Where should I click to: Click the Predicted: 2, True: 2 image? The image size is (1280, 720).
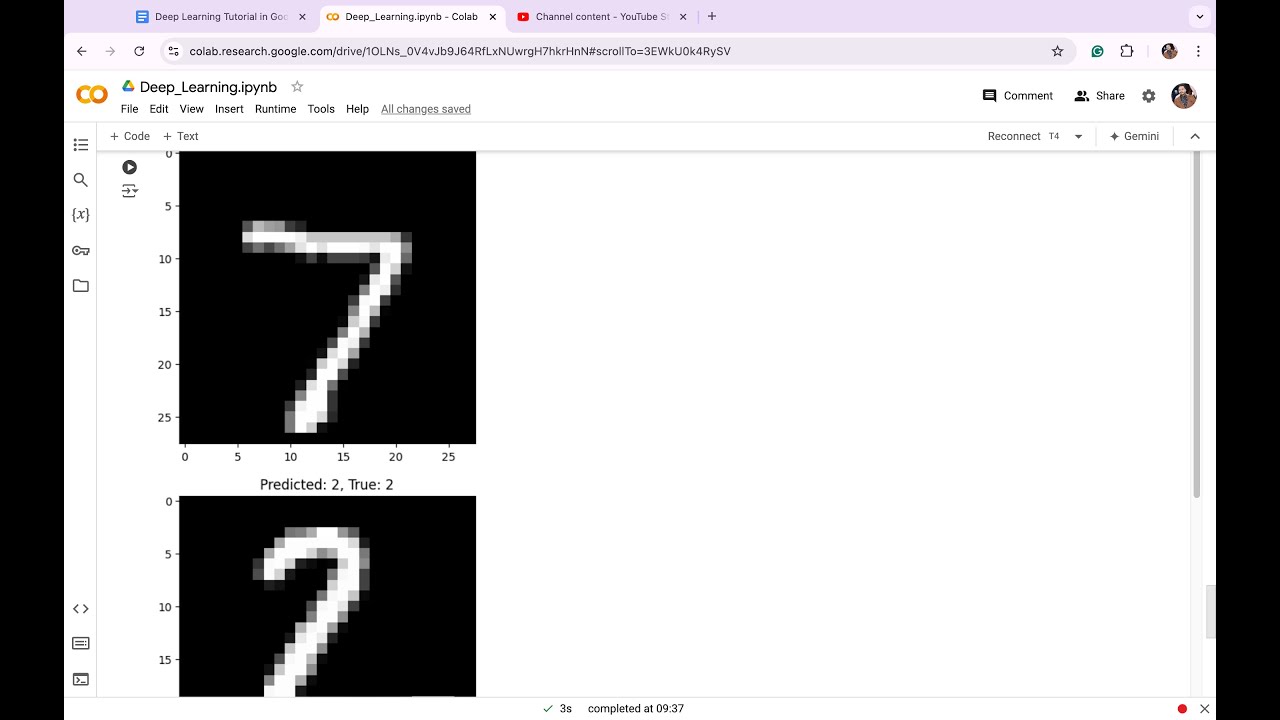(327, 596)
